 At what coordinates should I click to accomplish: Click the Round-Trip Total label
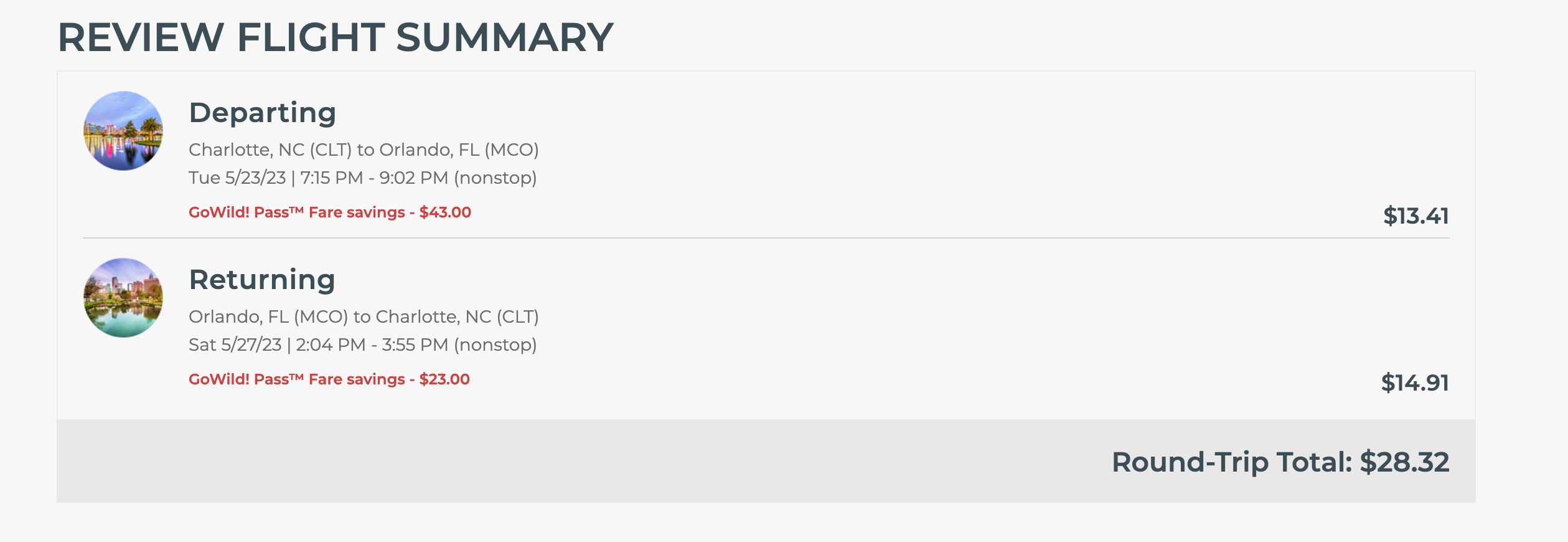[1232, 462]
